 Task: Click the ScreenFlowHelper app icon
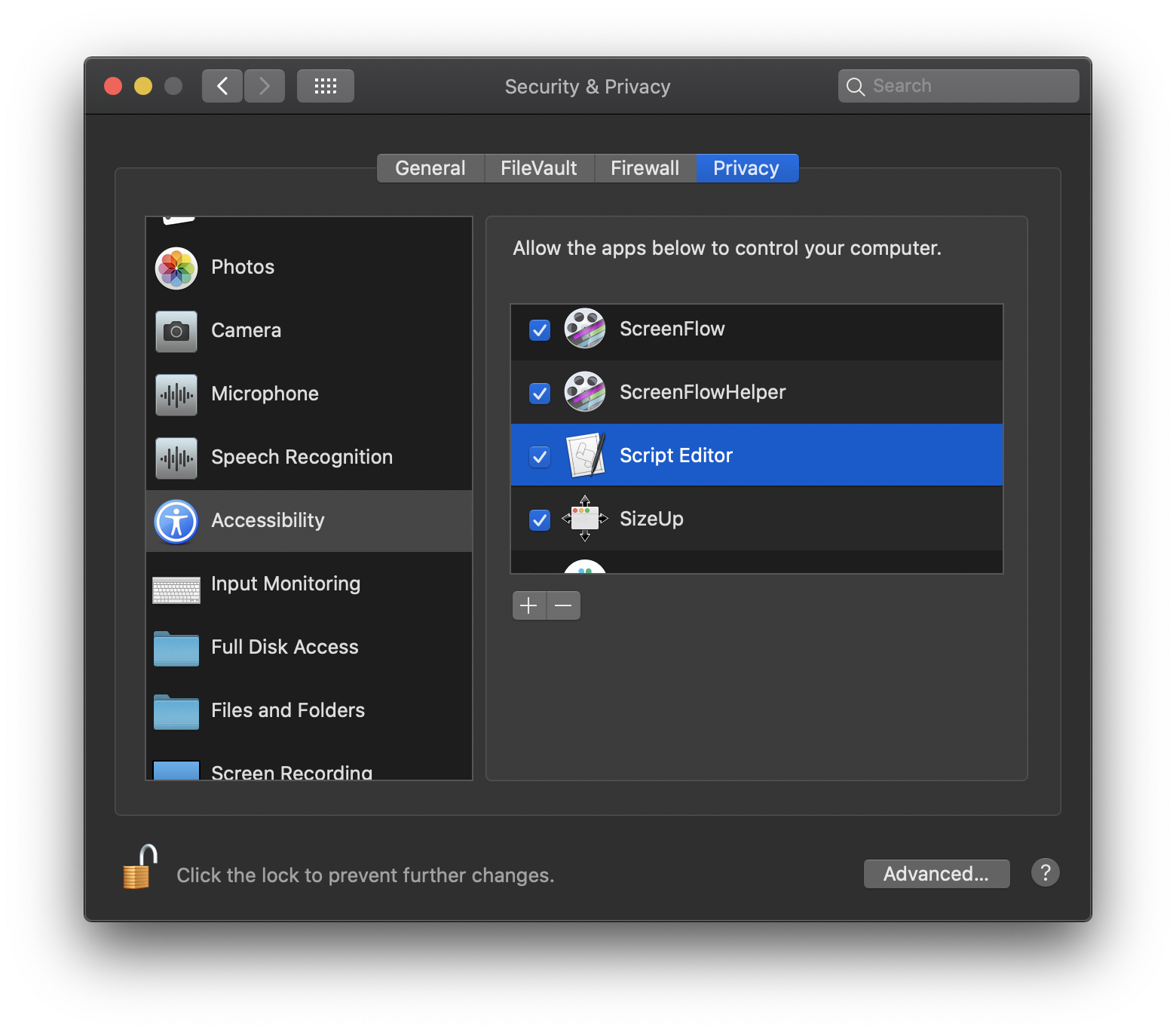pyautogui.click(x=585, y=392)
